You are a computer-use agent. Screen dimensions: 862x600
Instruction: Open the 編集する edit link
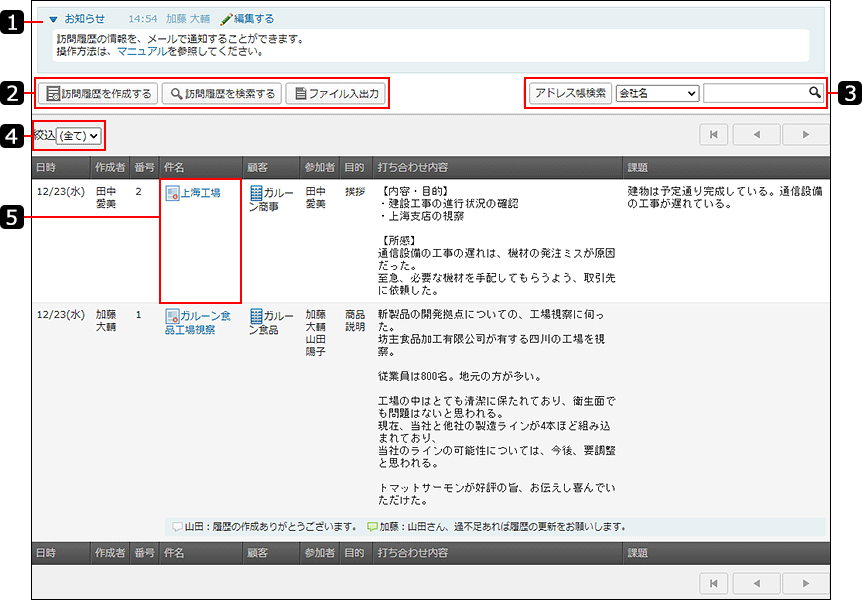pyautogui.click(x=253, y=19)
